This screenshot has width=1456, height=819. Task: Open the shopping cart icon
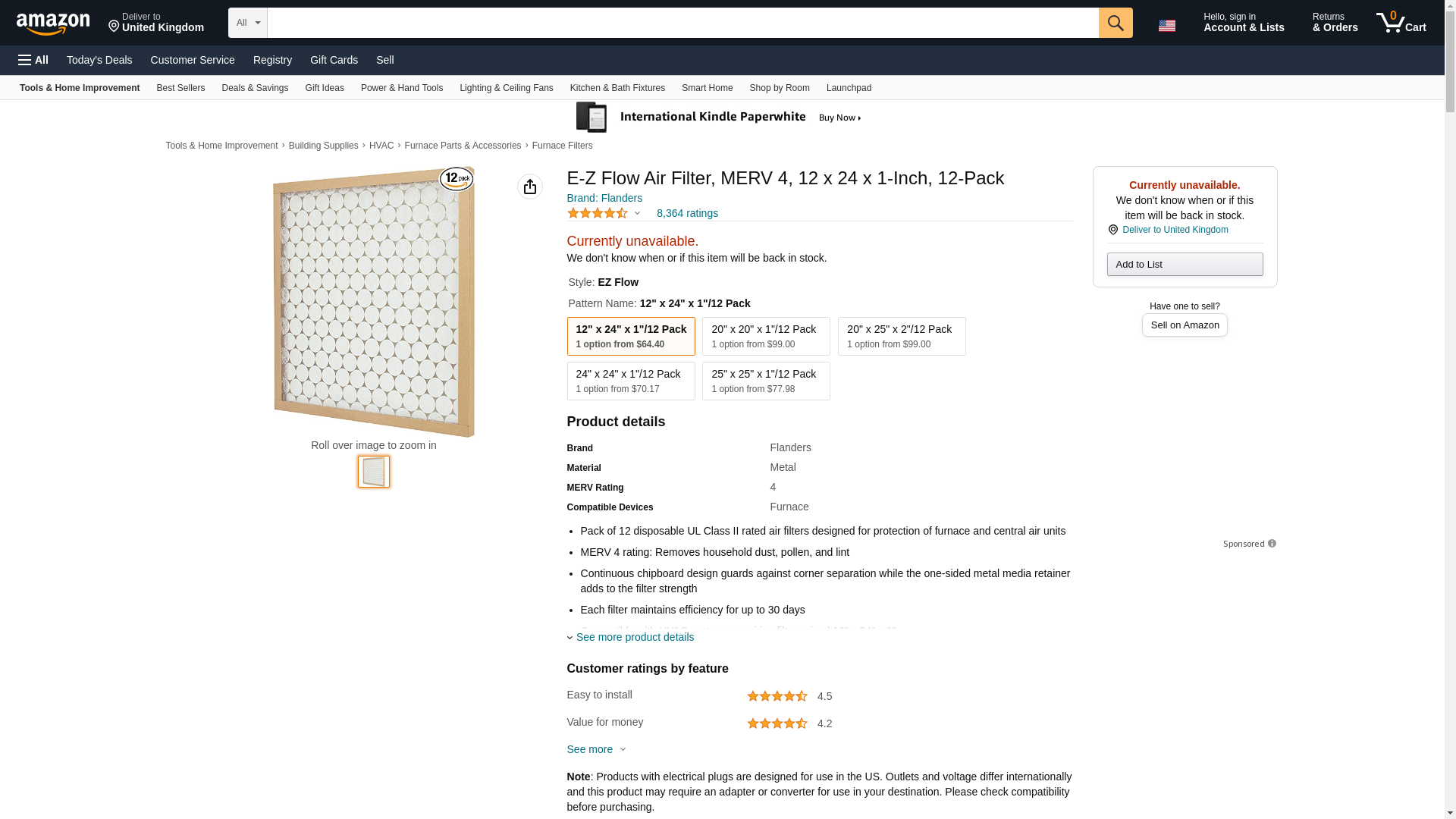pos(1401,23)
